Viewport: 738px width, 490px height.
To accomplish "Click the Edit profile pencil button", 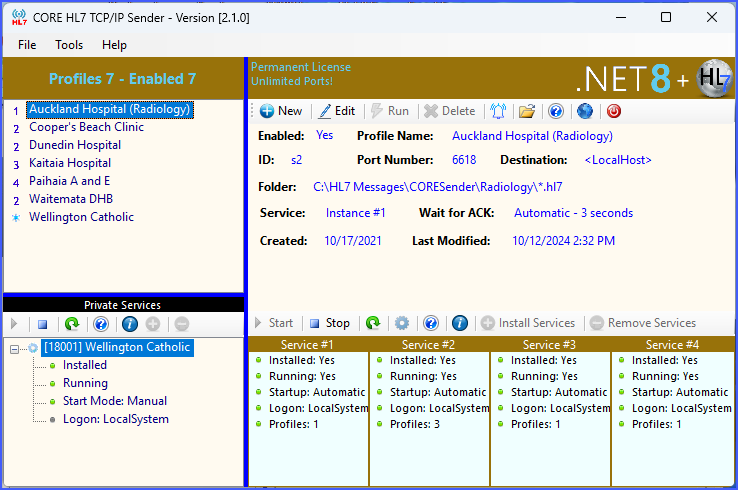I will click(336, 111).
